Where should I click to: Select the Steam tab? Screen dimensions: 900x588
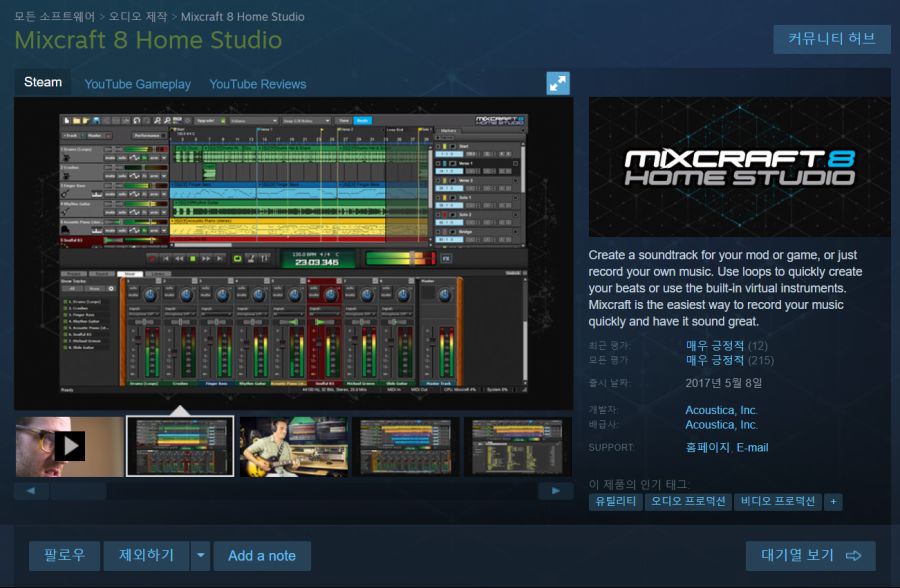(43, 83)
